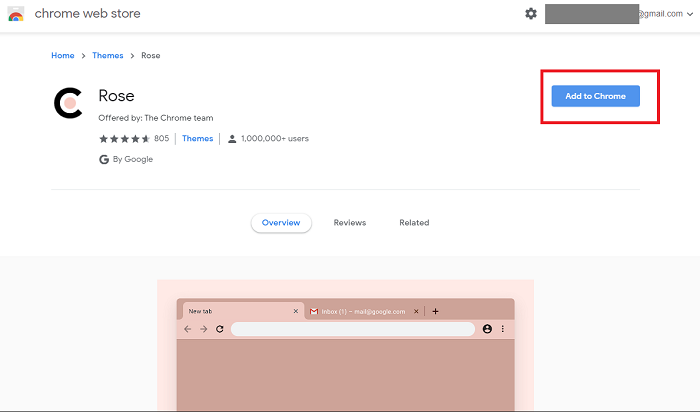
Task: Click the Rose breadcrumb text
Action: click(x=150, y=55)
